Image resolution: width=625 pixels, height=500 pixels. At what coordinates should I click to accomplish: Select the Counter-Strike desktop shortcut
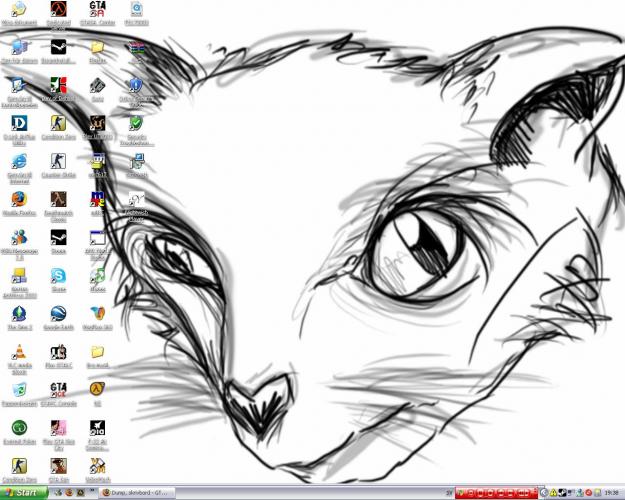(58, 162)
